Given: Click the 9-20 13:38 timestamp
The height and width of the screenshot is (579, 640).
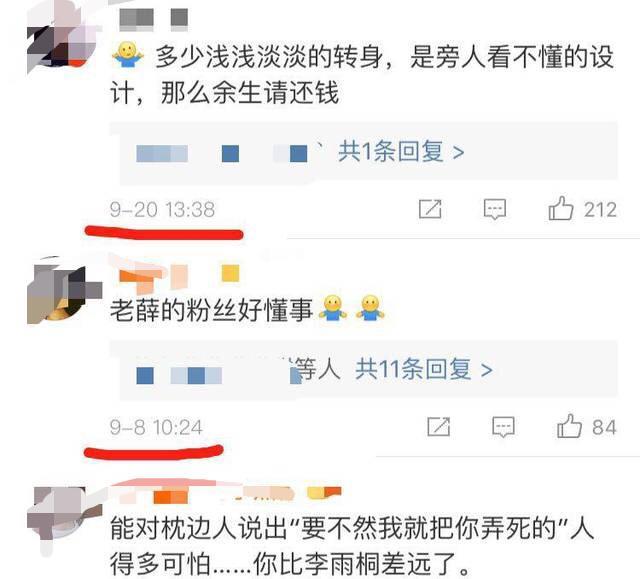Looking at the screenshot, I should pos(162,210).
